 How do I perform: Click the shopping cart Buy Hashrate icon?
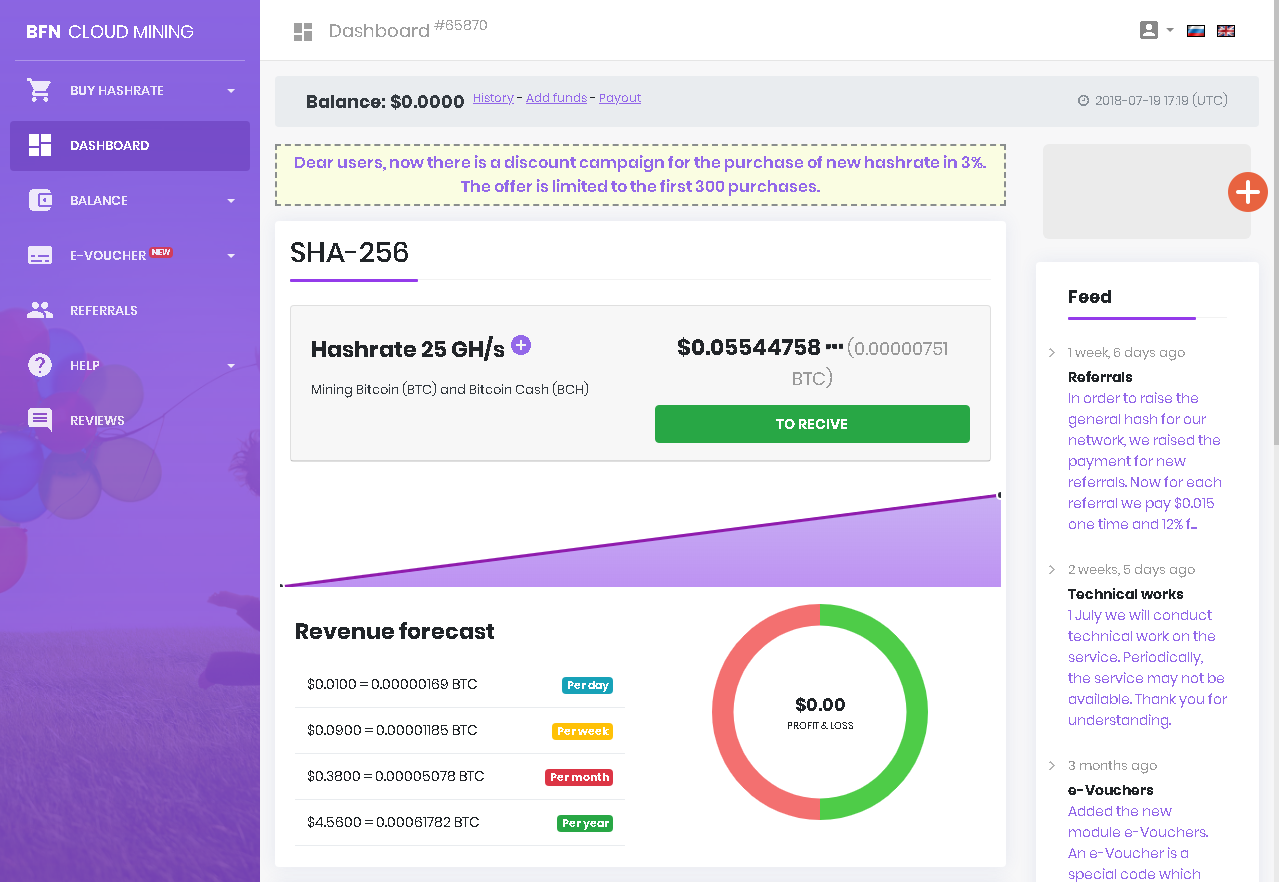(x=40, y=90)
